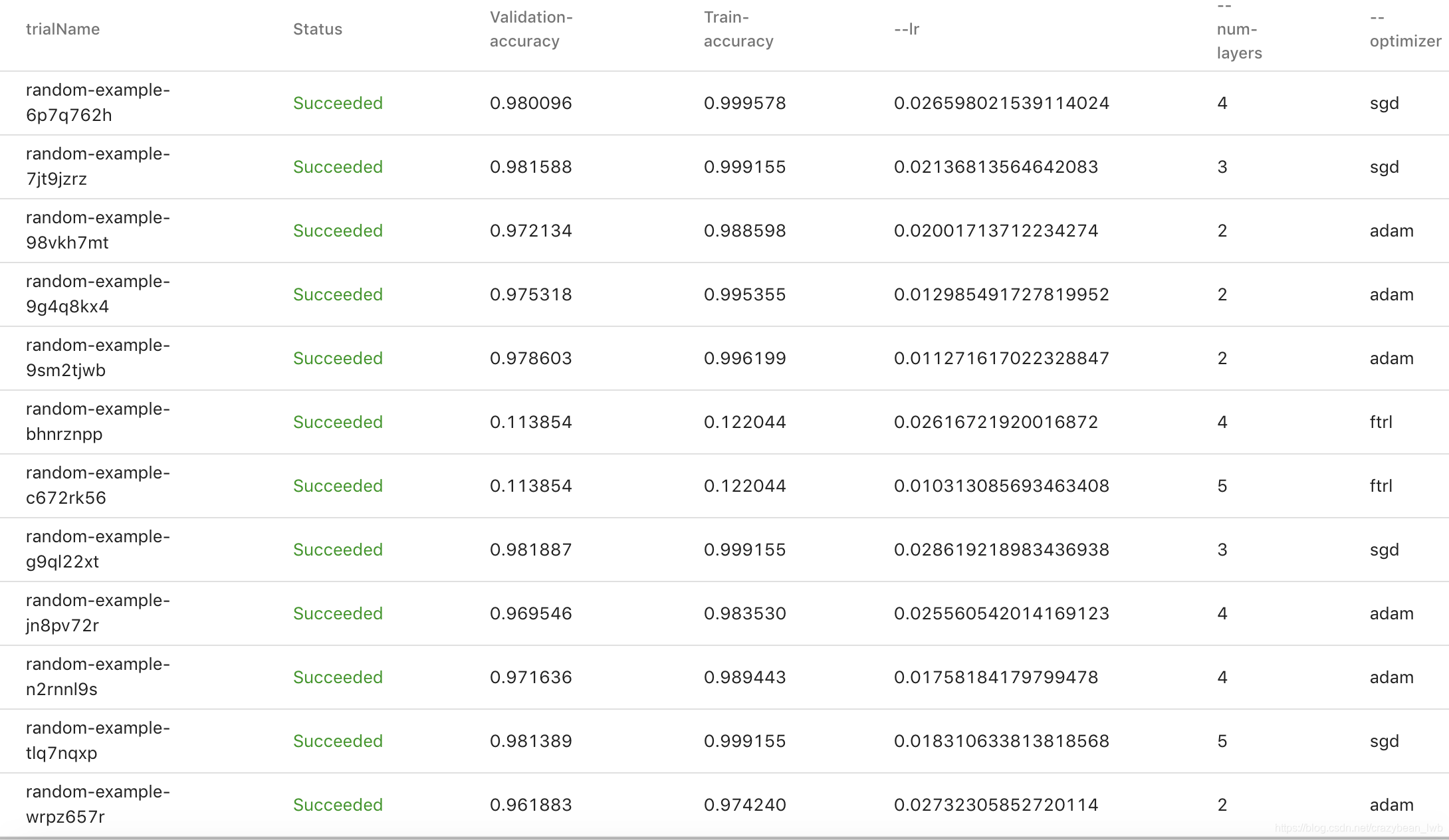The width and height of the screenshot is (1449, 840).
Task: Select trial random-example-n2rnnl9s
Action: pos(98,677)
